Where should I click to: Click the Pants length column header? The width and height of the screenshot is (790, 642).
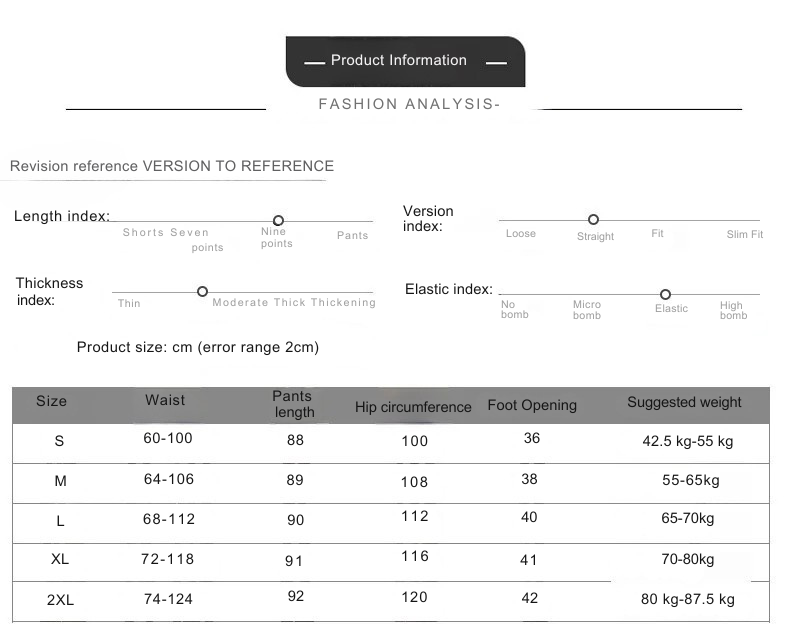click(x=293, y=404)
